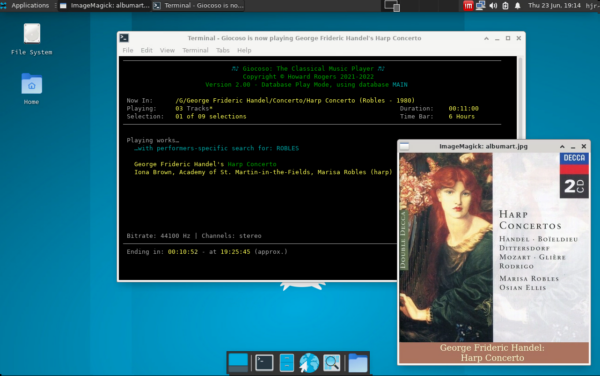
Task: Click the Now In folder path text
Action: point(295,101)
